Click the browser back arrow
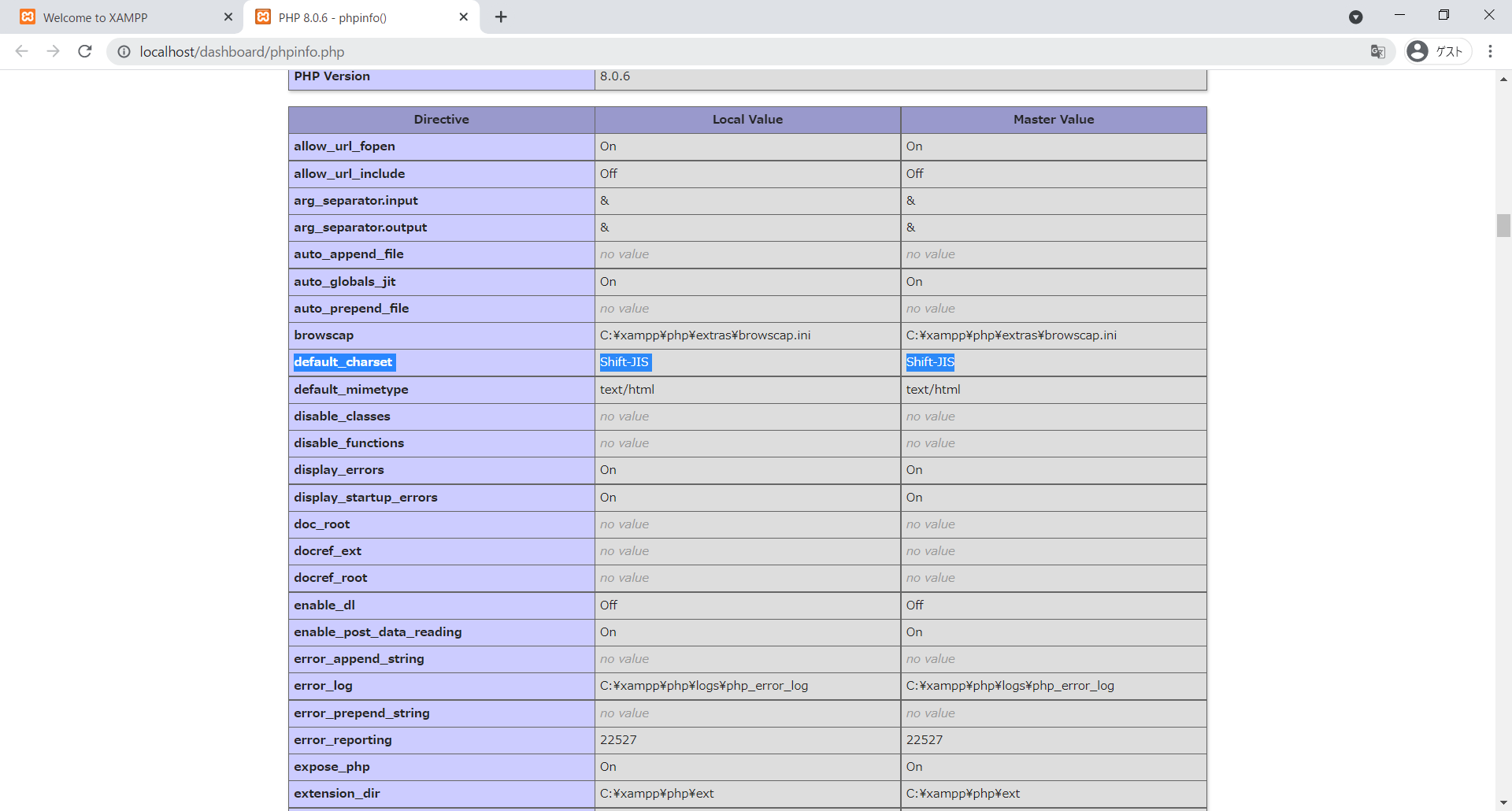This screenshot has height=811, width=1512. point(22,51)
